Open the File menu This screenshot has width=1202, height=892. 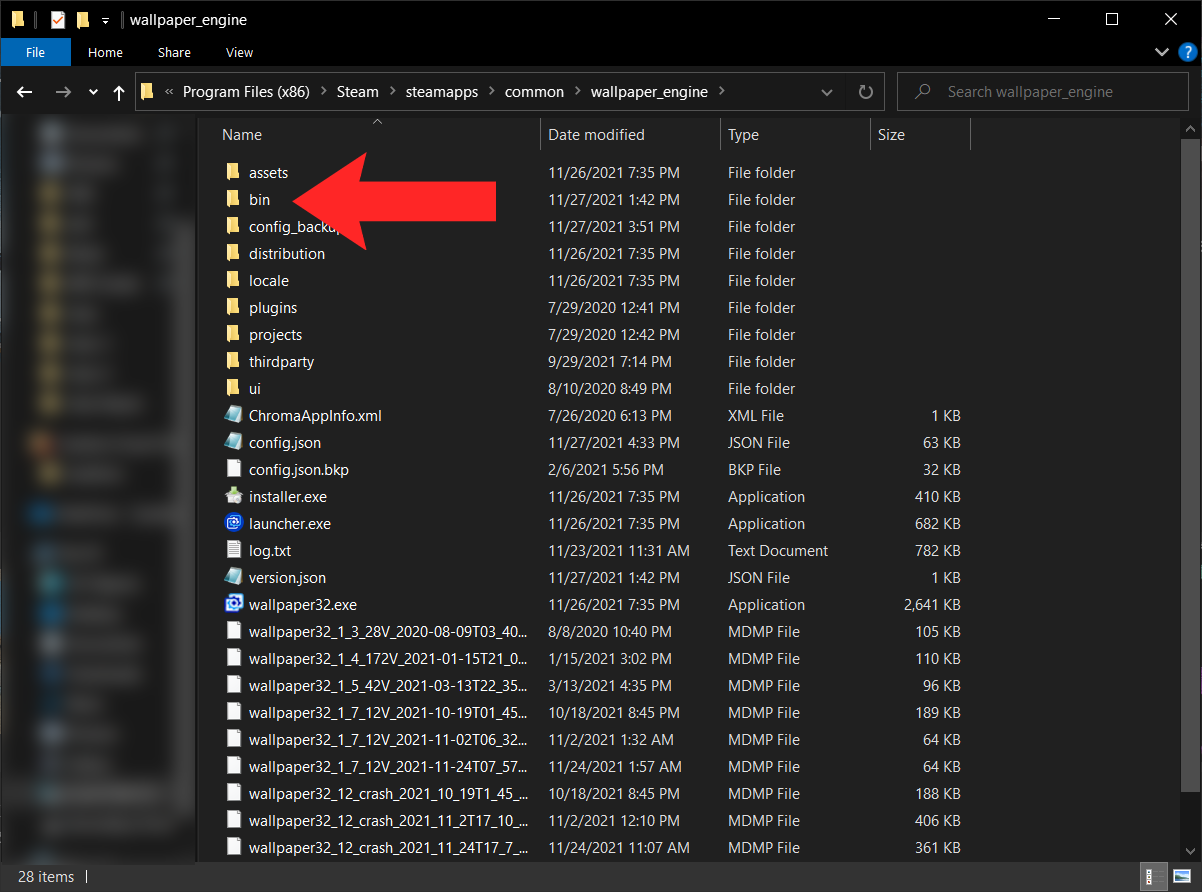point(35,52)
